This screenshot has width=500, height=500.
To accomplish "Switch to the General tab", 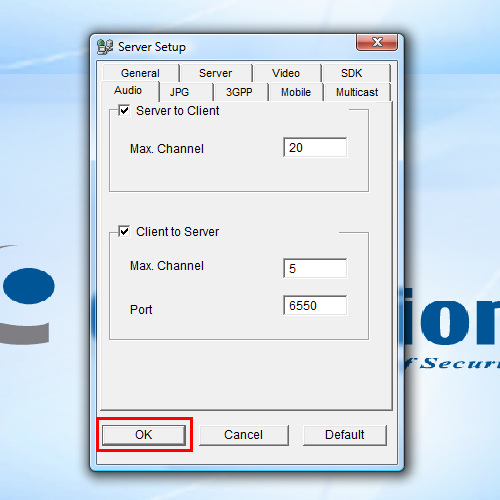I will (x=140, y=73).
